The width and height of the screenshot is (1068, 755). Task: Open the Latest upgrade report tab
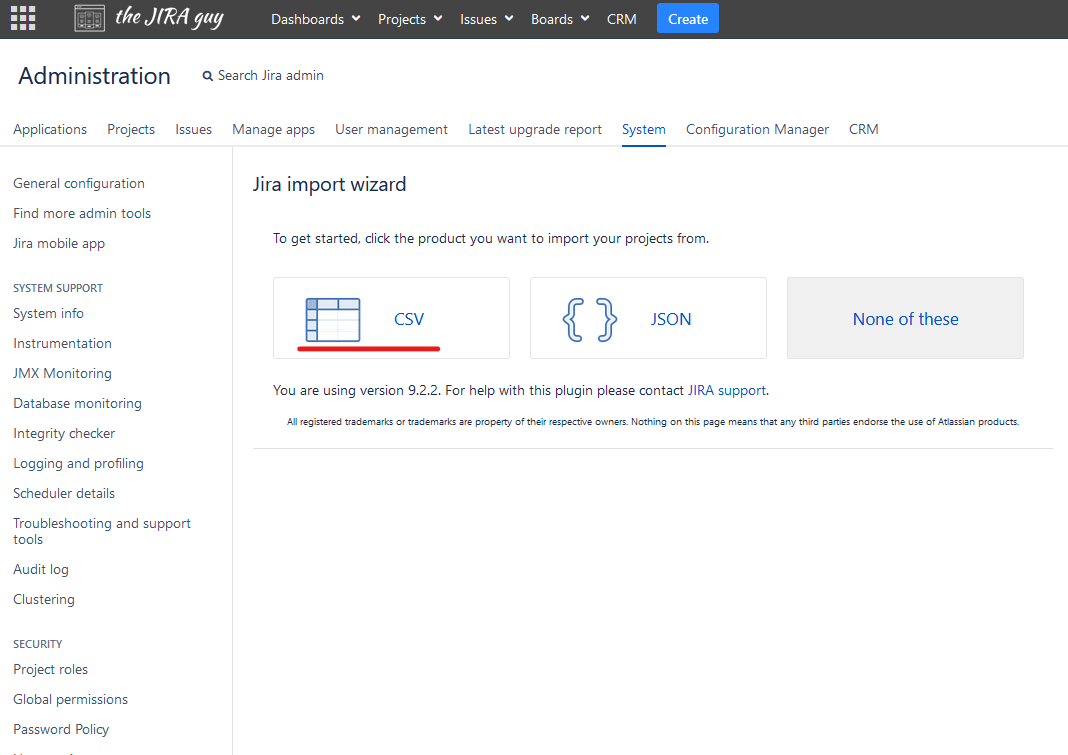click(535, 129)
